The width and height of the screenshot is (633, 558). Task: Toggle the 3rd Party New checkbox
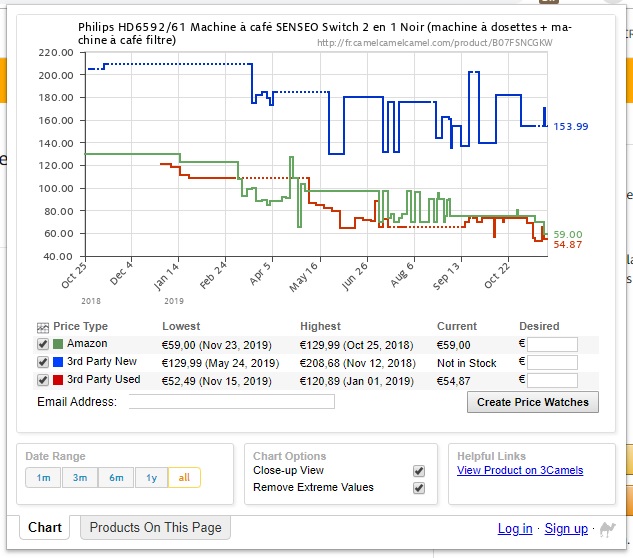click(43, 362)
